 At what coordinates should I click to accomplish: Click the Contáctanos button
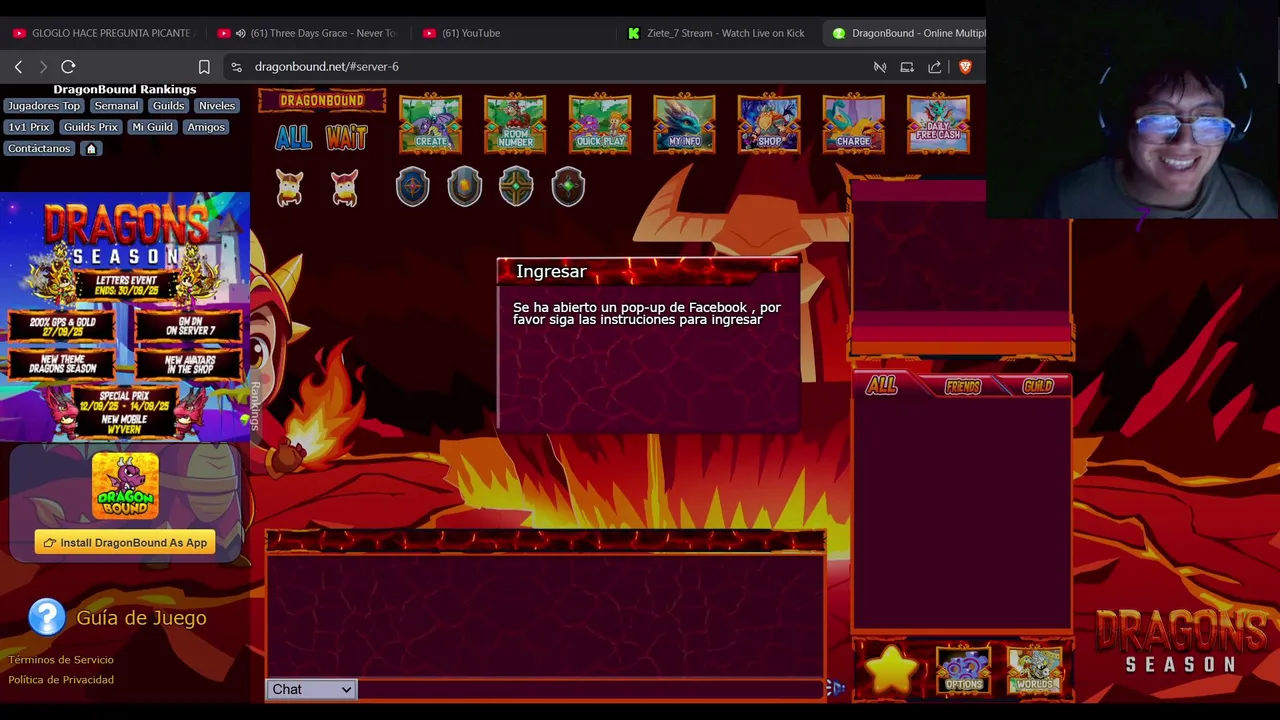click(x=40, y=149)
